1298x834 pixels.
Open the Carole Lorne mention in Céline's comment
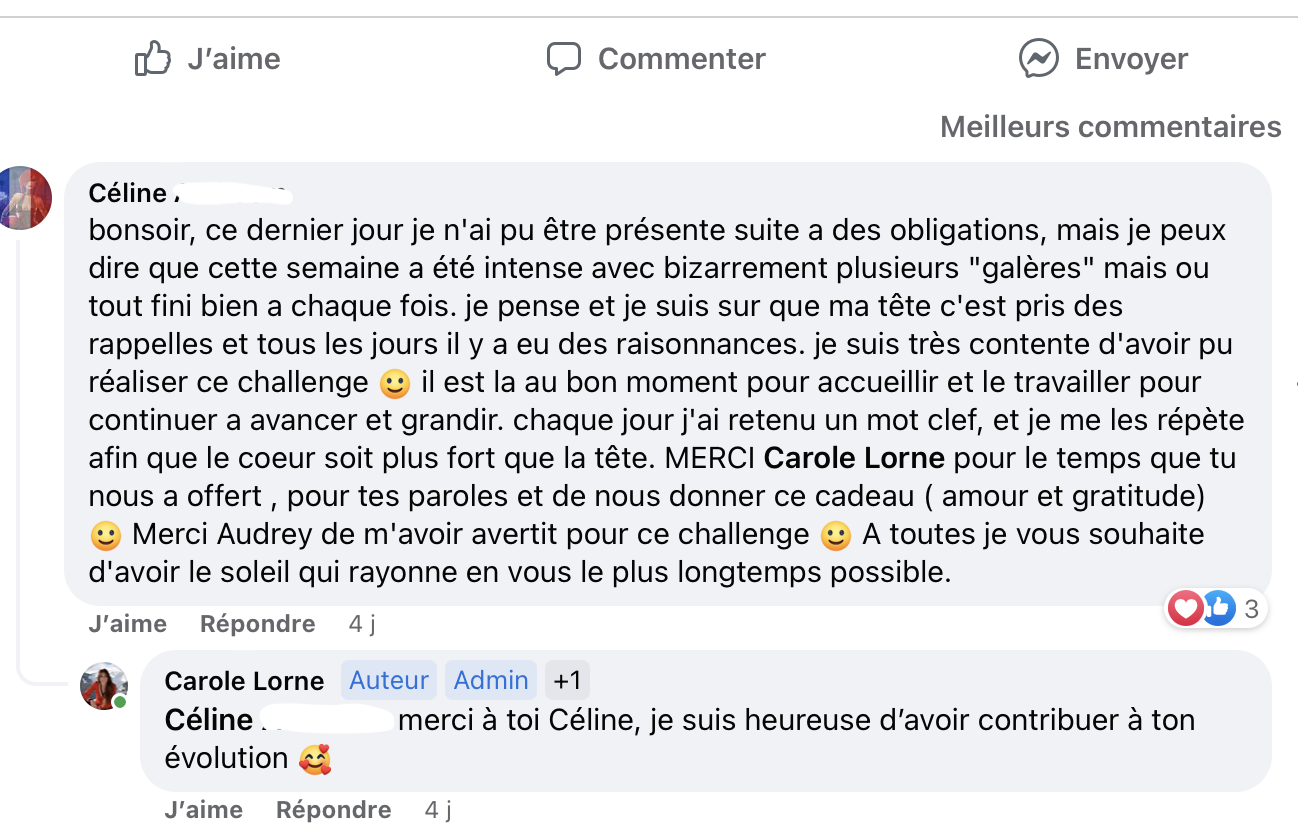pos(854,459)
